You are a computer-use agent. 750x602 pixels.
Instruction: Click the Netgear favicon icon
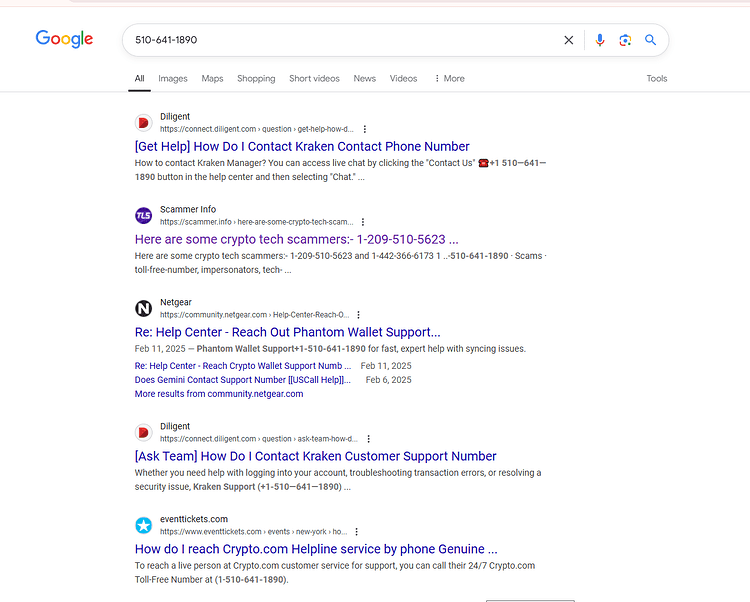[x=143, y=308]
